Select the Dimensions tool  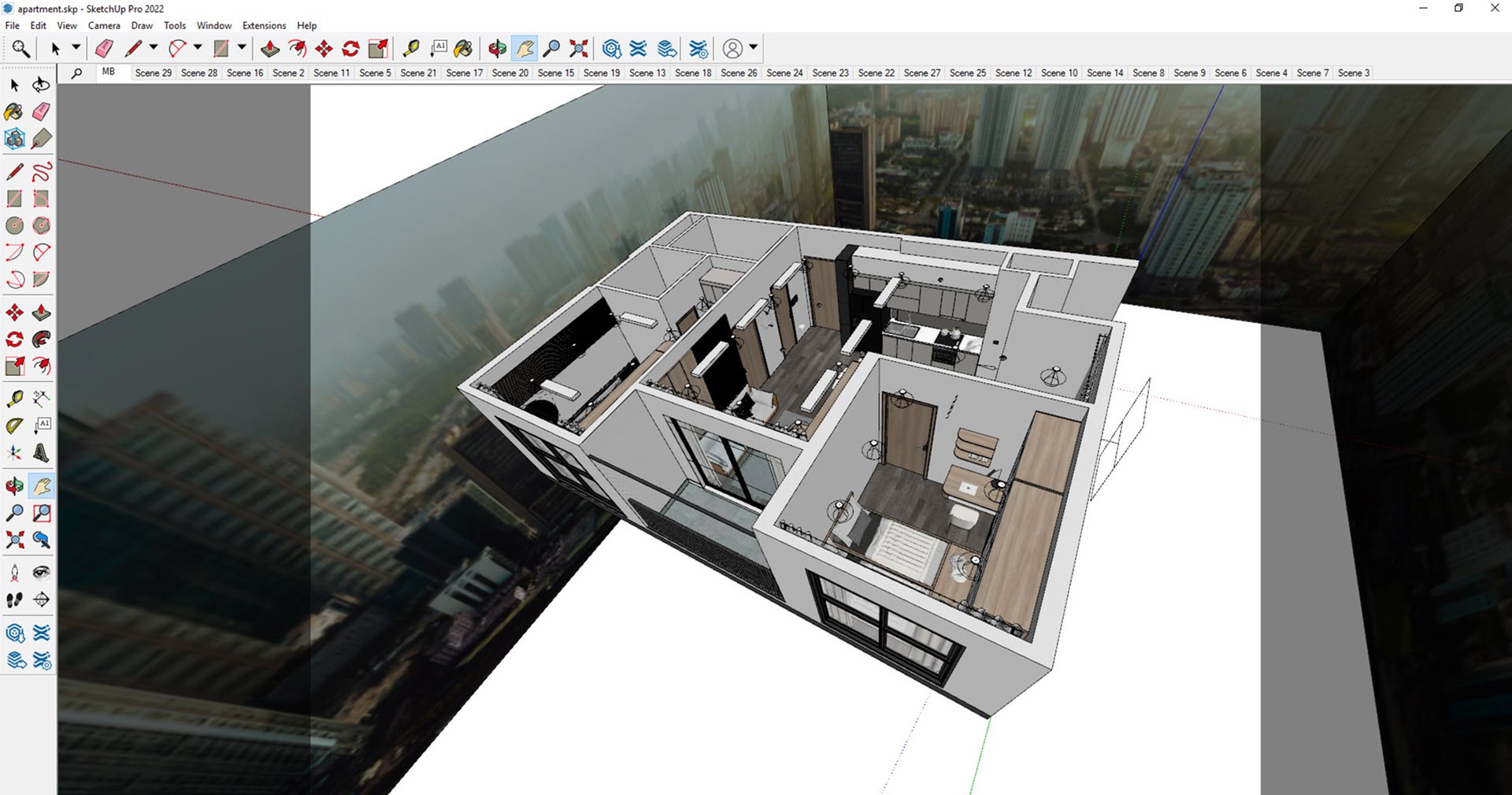pos(42,399)
